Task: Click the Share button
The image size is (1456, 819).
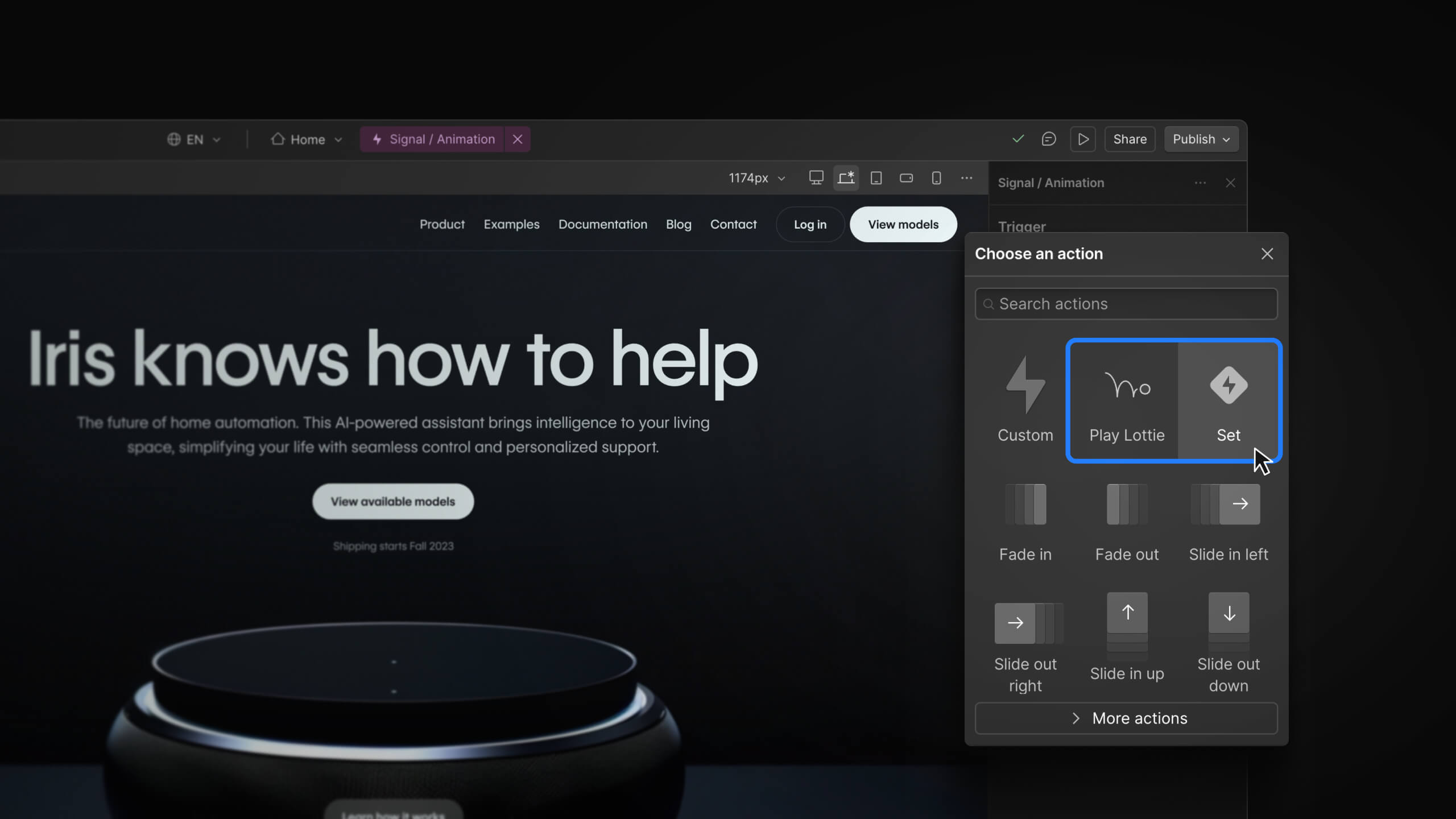Action: tap(1130, 139)
